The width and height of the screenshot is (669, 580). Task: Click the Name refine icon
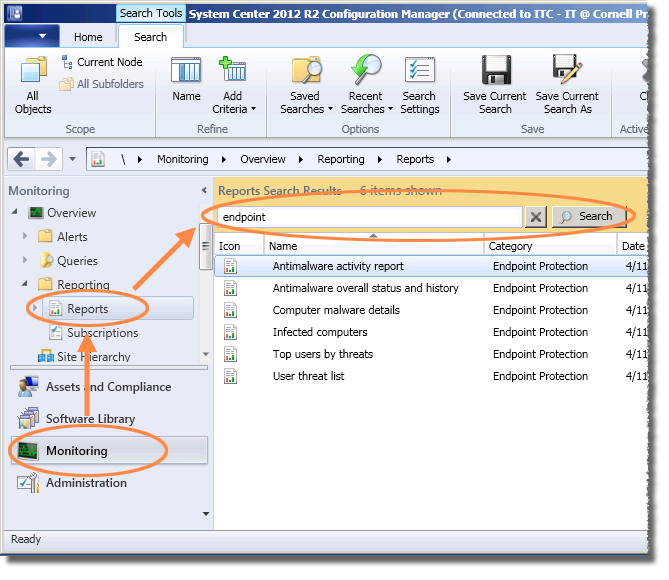(x=186, y=79)
